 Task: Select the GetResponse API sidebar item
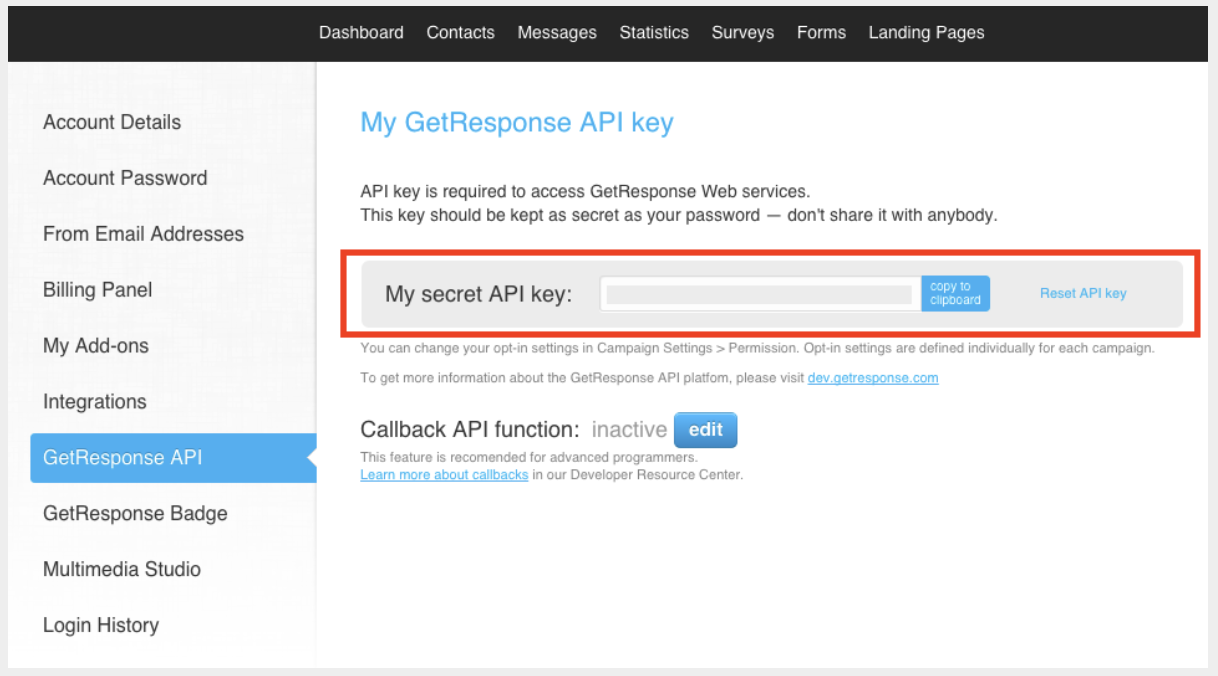[173, 458]
